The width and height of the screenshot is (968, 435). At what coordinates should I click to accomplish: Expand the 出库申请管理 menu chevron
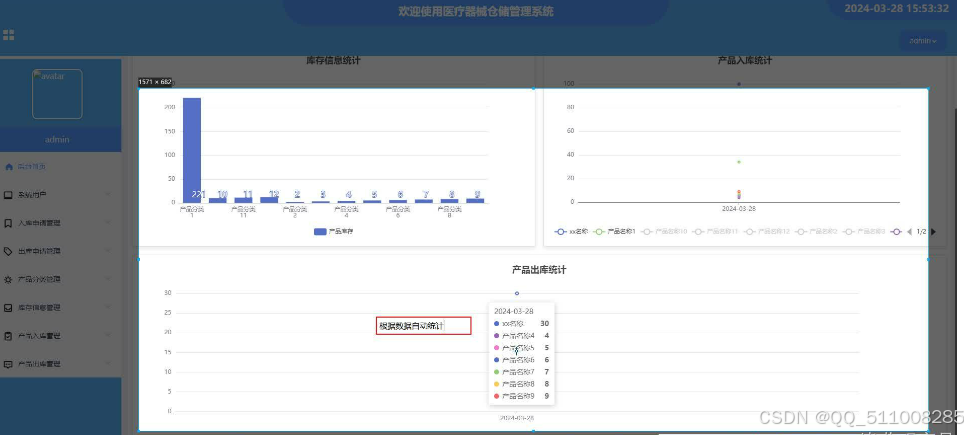(x=108, y=251)
